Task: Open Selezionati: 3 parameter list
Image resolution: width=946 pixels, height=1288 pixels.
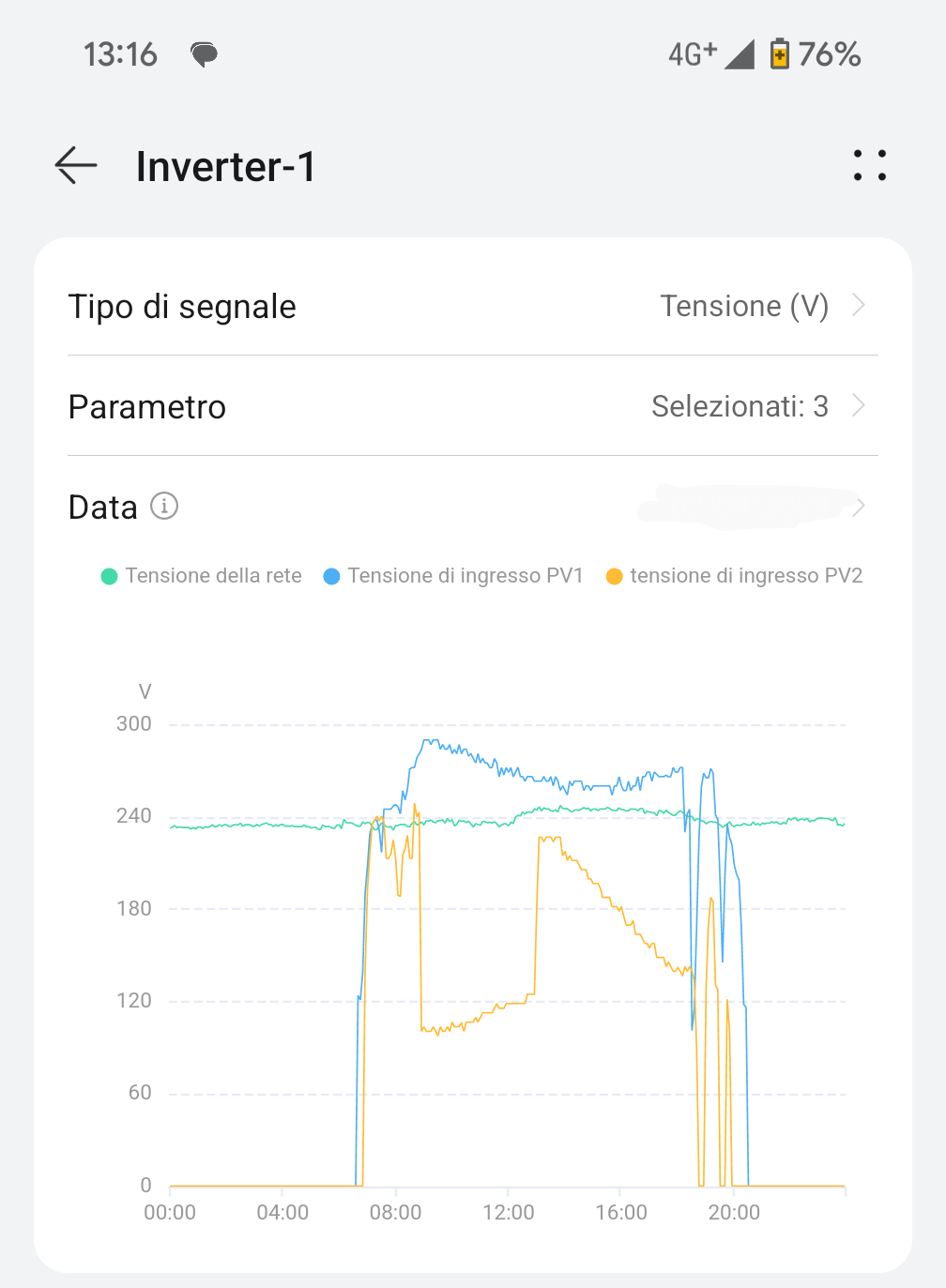Action: [x=740, y=406]
